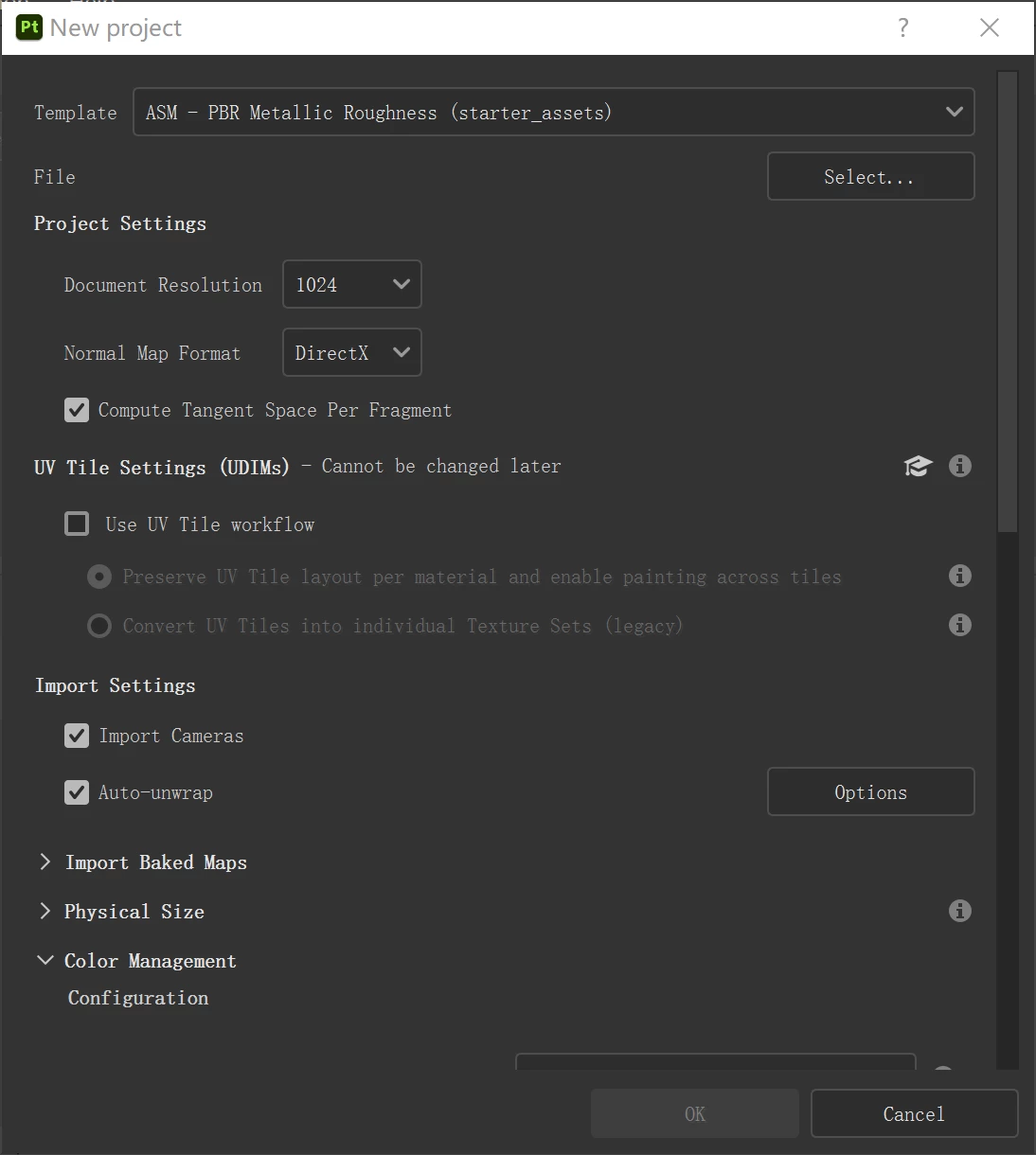Open the UV Tile Settings tutorial icon
1036x1155 pixels.
[918, 466]
